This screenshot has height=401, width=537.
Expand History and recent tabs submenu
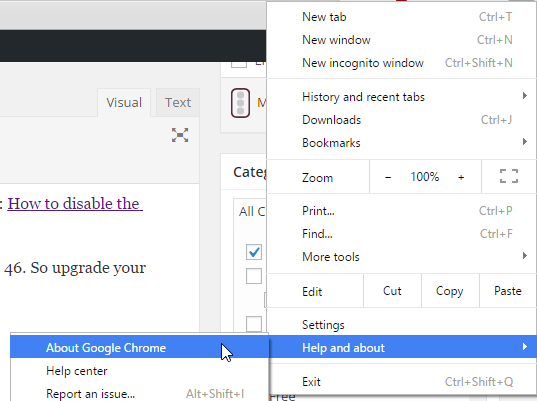pyautogui.click(x=401, y=97)
